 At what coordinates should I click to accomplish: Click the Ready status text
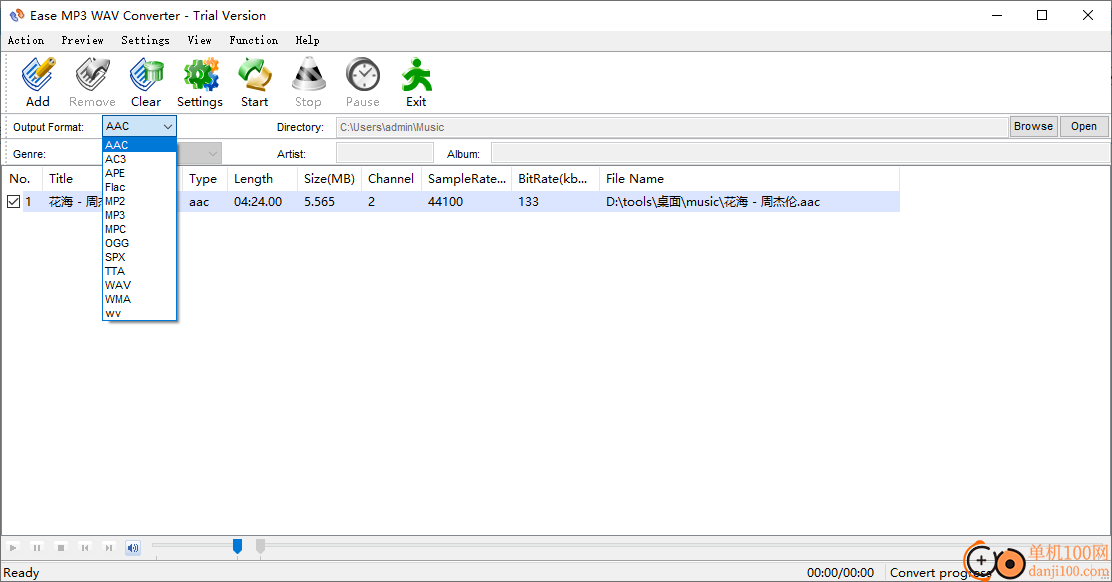coord(21,573)
